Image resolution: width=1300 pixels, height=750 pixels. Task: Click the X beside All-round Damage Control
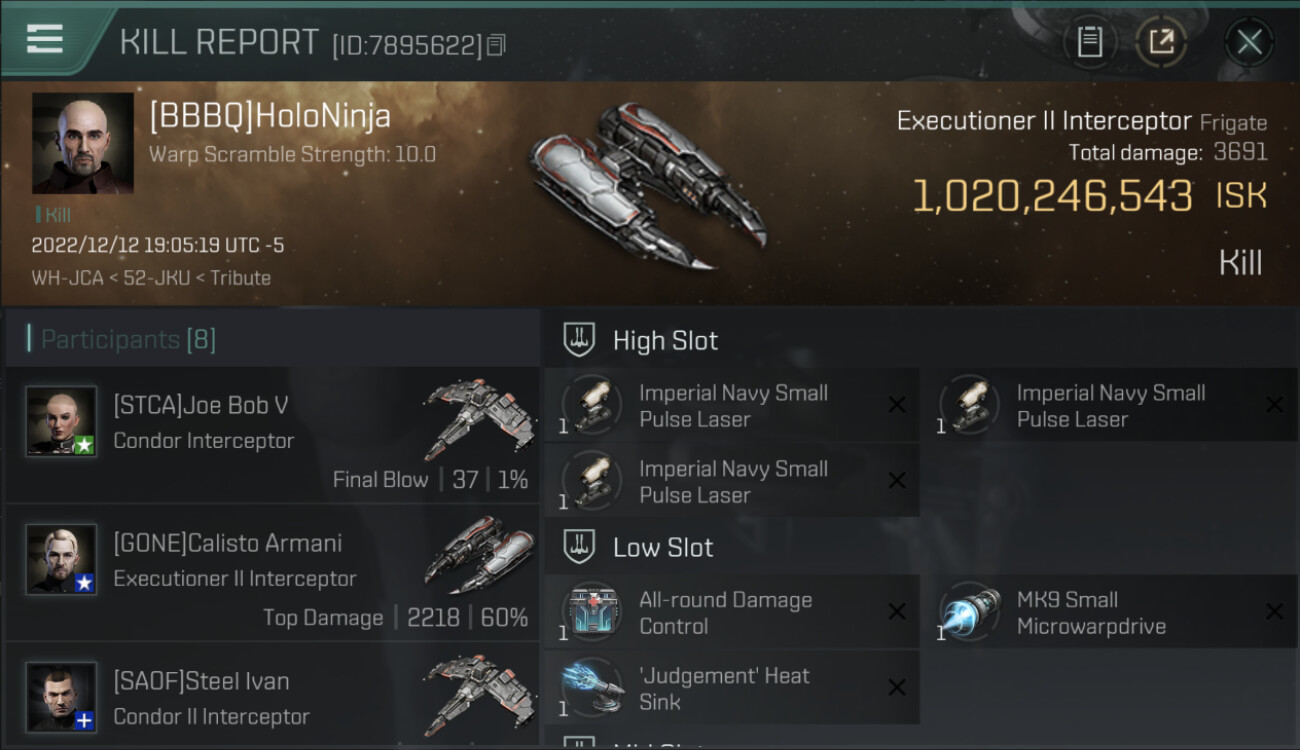(x=897, y=612)
